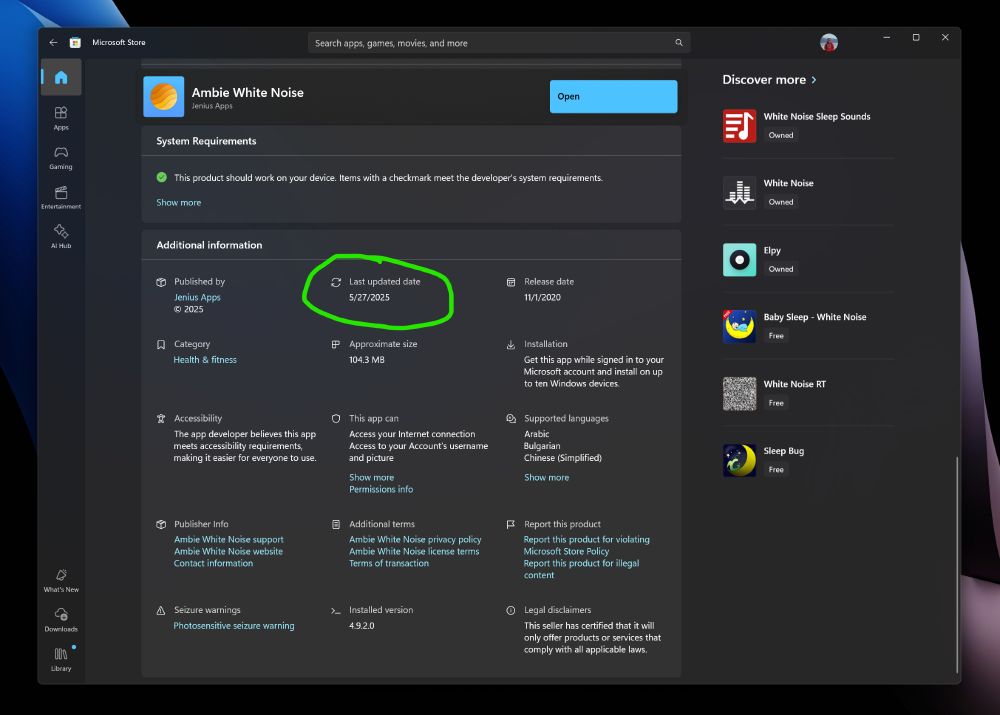Click the Report this product flag icon
The width and height of the screenshot is (1000, 715).
(511, 524)
